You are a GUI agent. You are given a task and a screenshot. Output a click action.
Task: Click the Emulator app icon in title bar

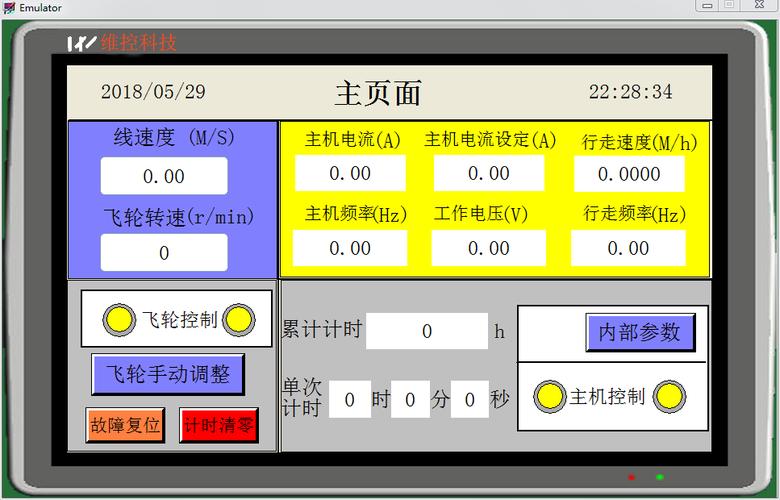[x=9, y=7]
